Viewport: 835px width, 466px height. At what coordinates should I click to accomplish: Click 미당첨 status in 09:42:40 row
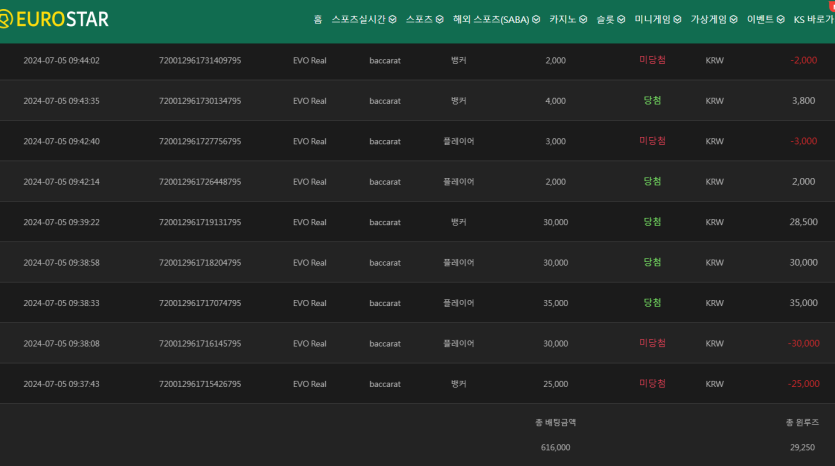[x=652, y=141]
